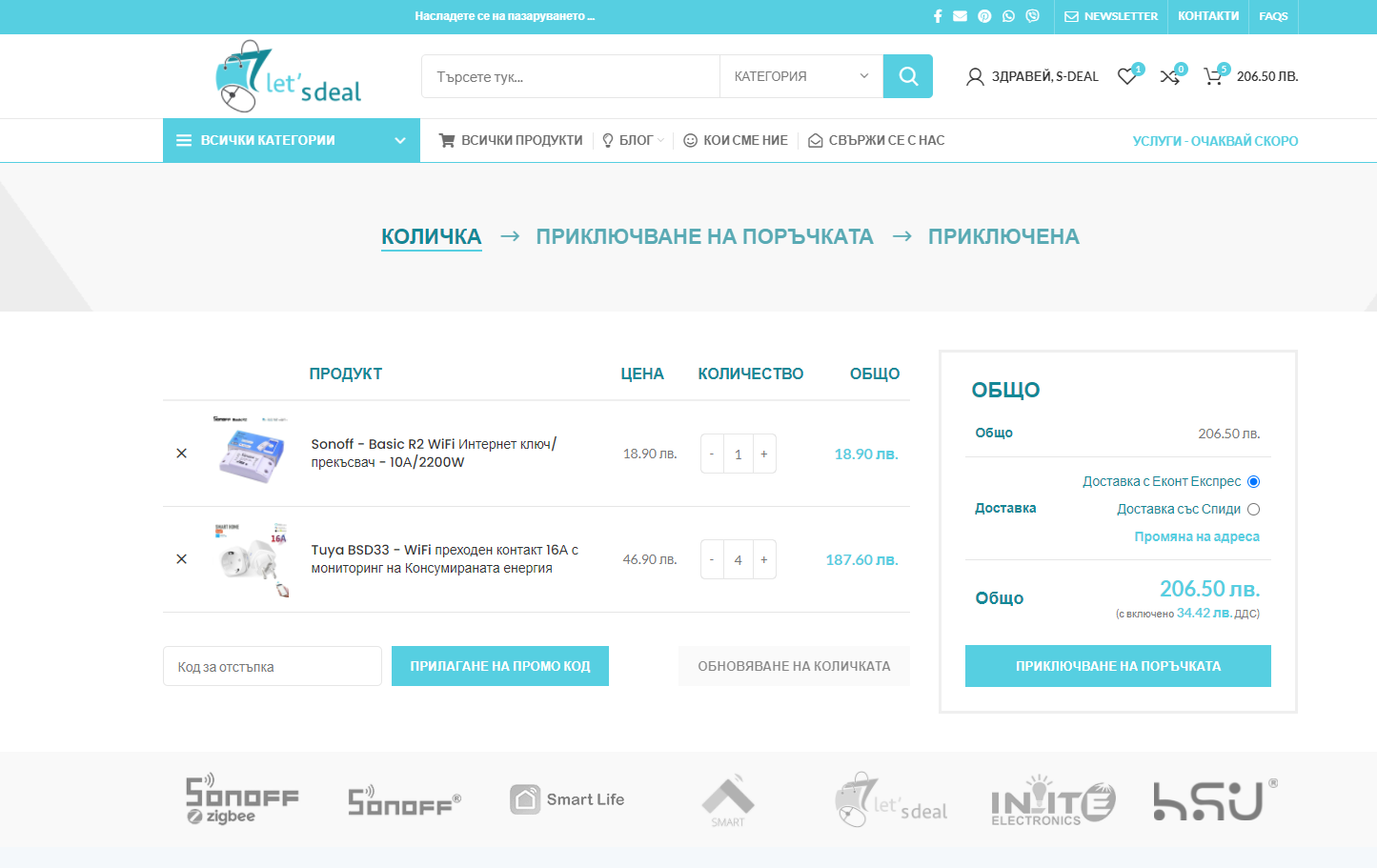This screenshot has width=1377, height=868.
Task: Click the email envelope social icon
Action: click(x=961, y=16)
